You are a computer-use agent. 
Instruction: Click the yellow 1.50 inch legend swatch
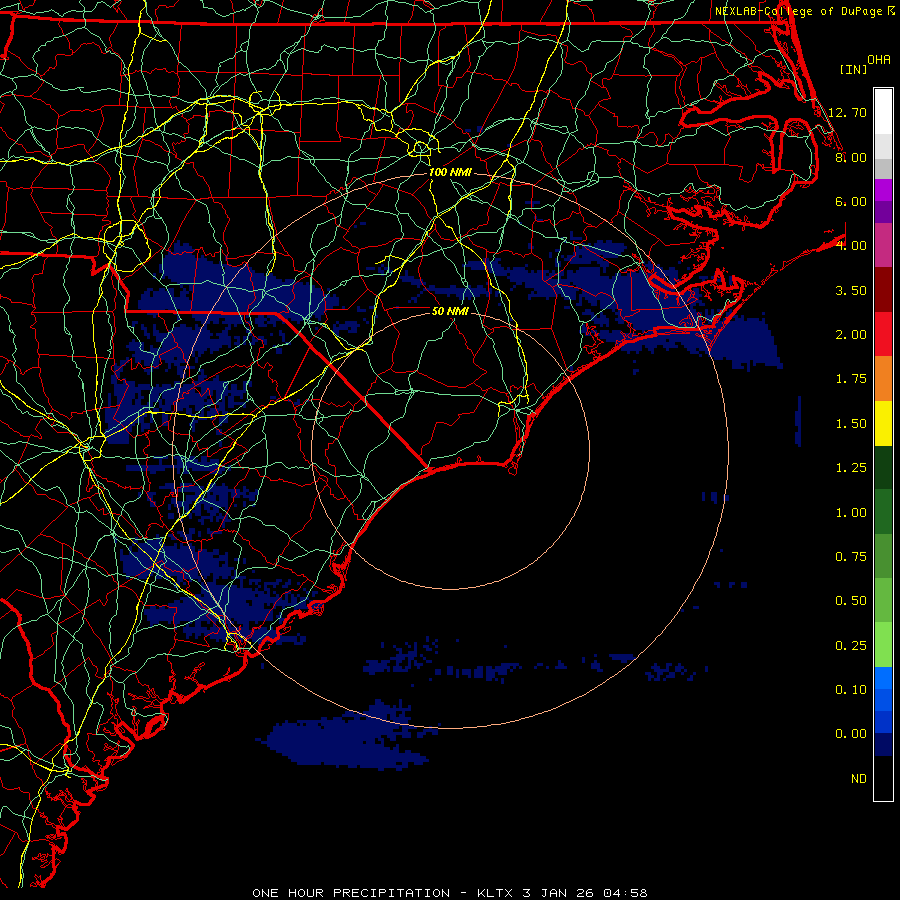(x=883, y=423)
